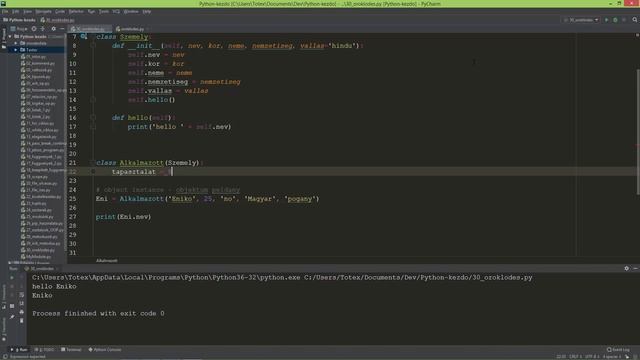Click the editor vertical scrollbar
Image resolution: width=640 pixels, height=360 pixels.
tap(638, 131)
